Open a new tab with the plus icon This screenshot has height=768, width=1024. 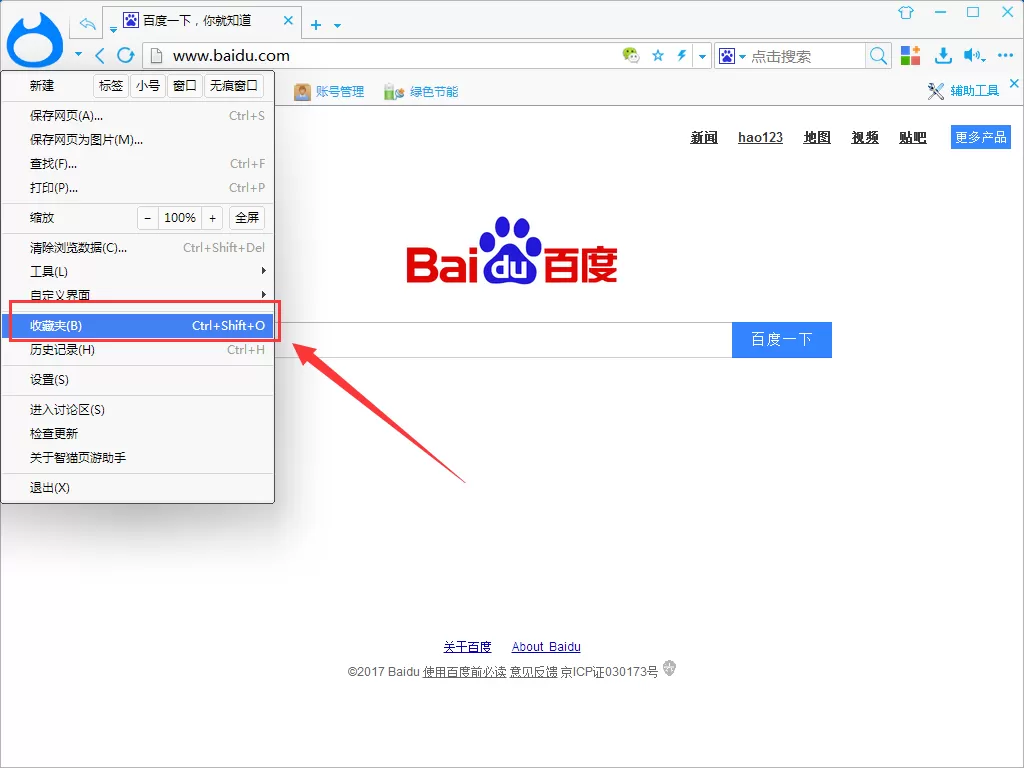316,25
